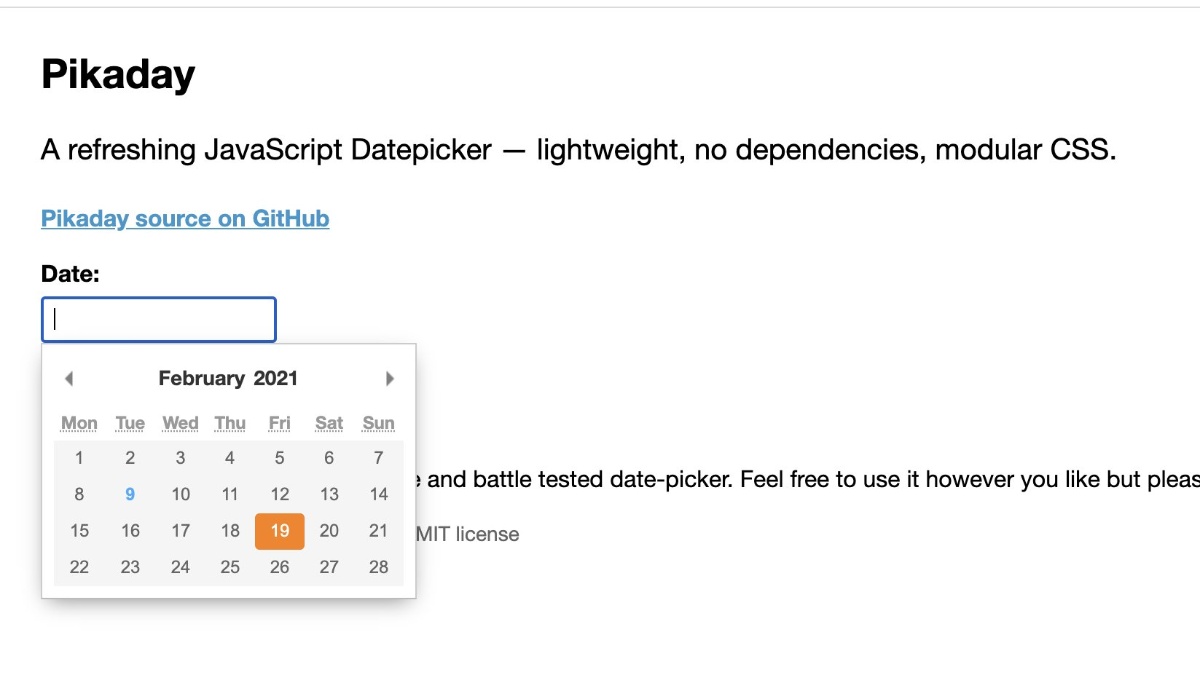Select February 21 in the calendar
Viewport: 1200px width, 675px height.
point(379,531)
